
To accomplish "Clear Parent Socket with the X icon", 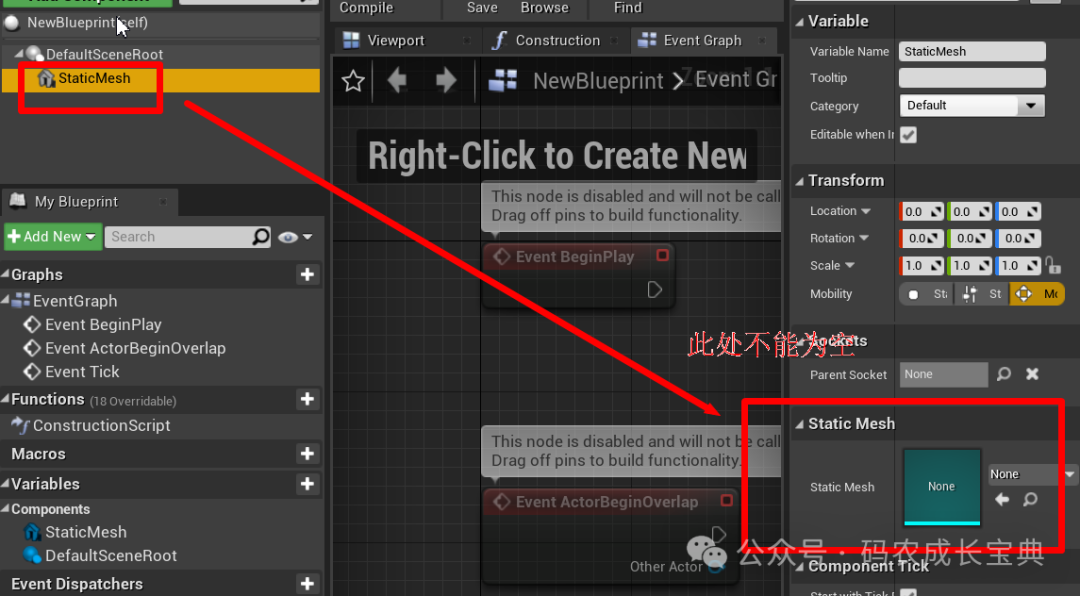I will click(x=1032, y=374).
